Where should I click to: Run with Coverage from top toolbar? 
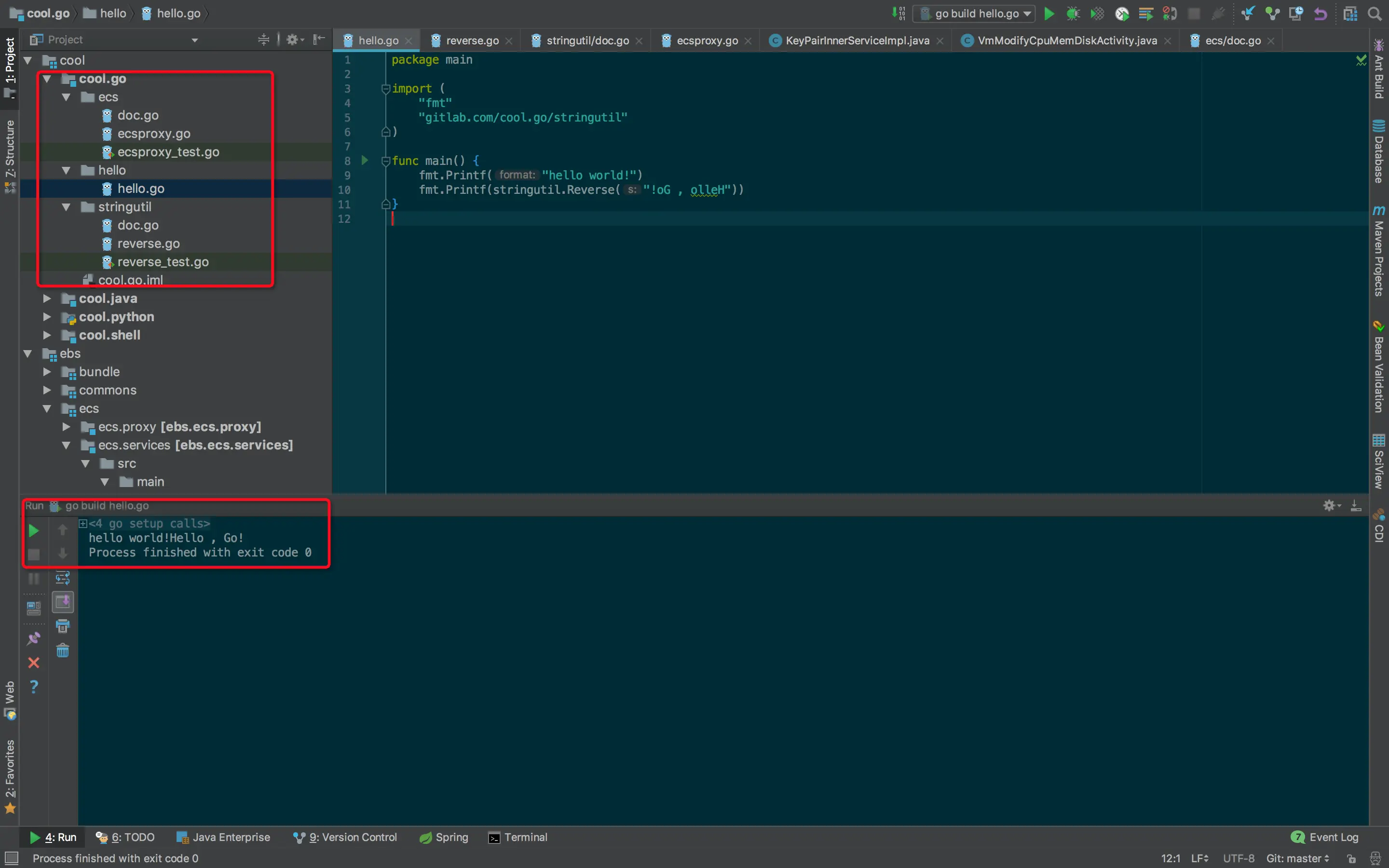(x=1097, y=13)
